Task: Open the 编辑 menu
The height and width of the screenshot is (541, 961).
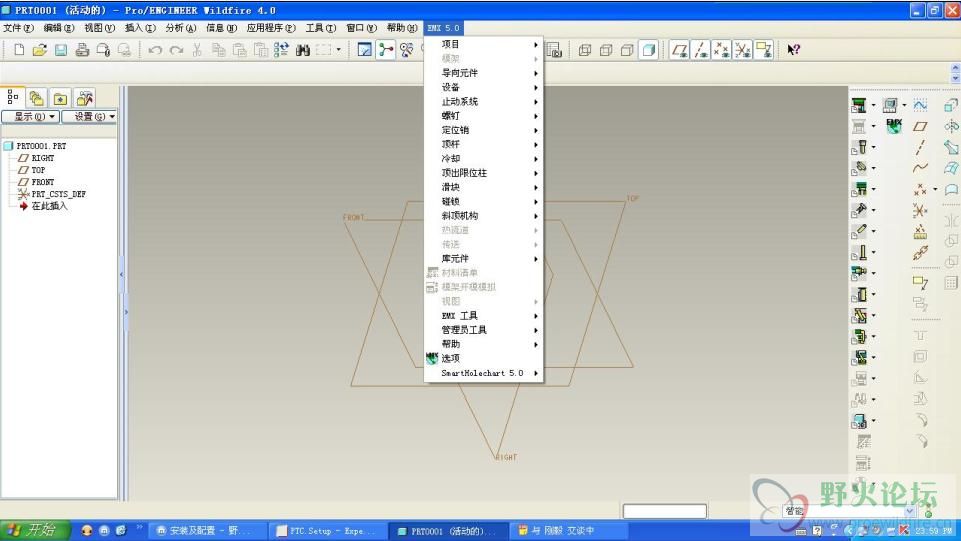Action: point(59,28)
